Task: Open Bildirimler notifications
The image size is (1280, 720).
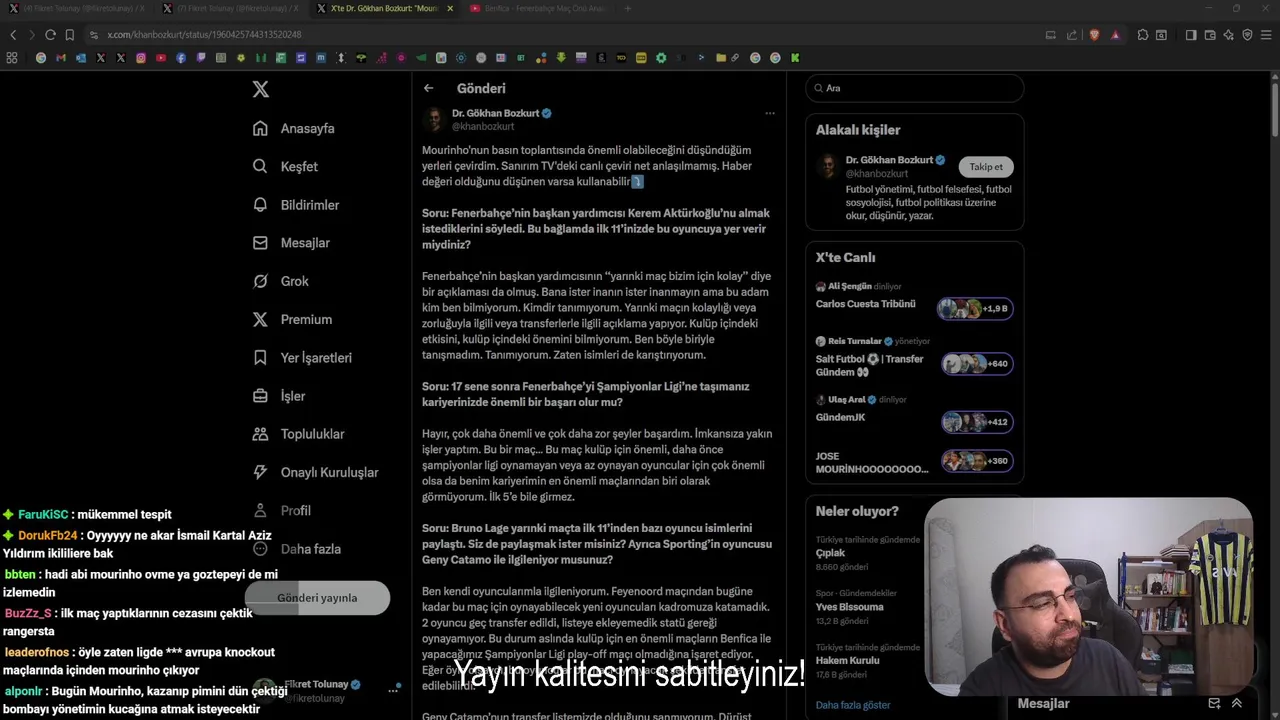Action: tap(295, 205)
